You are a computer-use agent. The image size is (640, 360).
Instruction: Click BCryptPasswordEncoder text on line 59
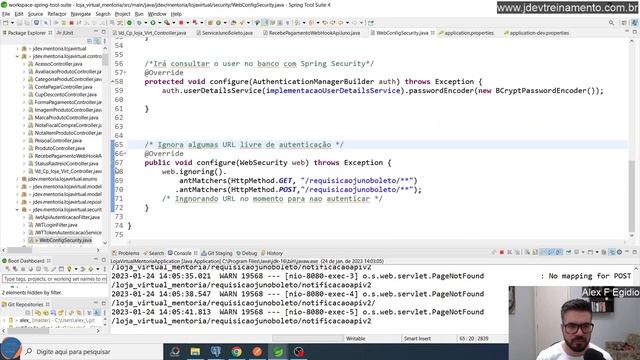coord(541,91)
